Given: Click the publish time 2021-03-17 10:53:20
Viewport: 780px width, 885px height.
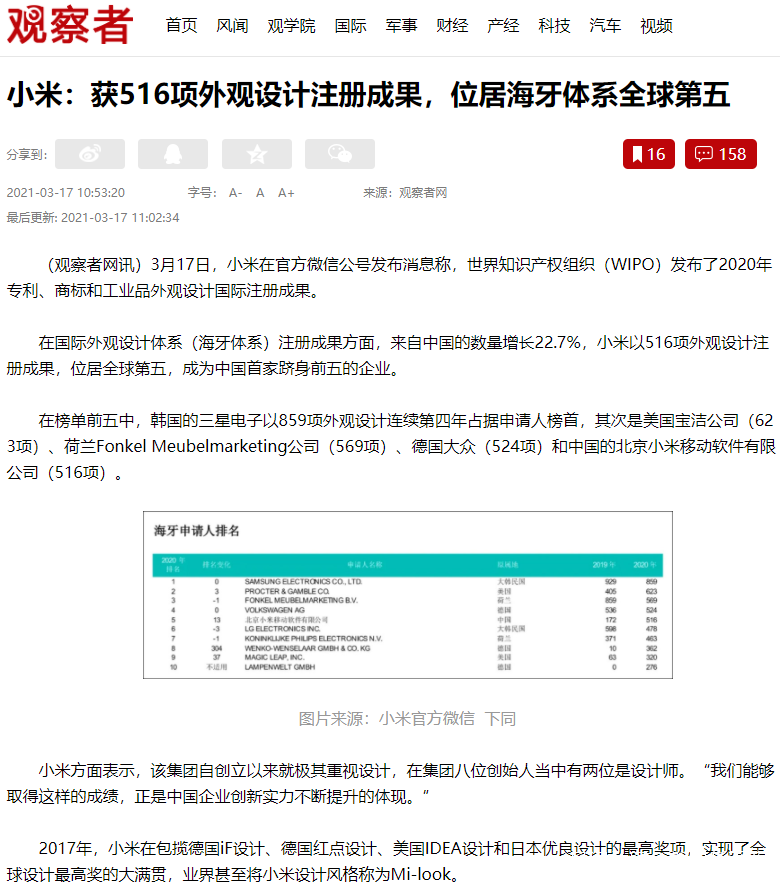Looking at the screenshot, I should pyautogui.click(x=65, y=193).
